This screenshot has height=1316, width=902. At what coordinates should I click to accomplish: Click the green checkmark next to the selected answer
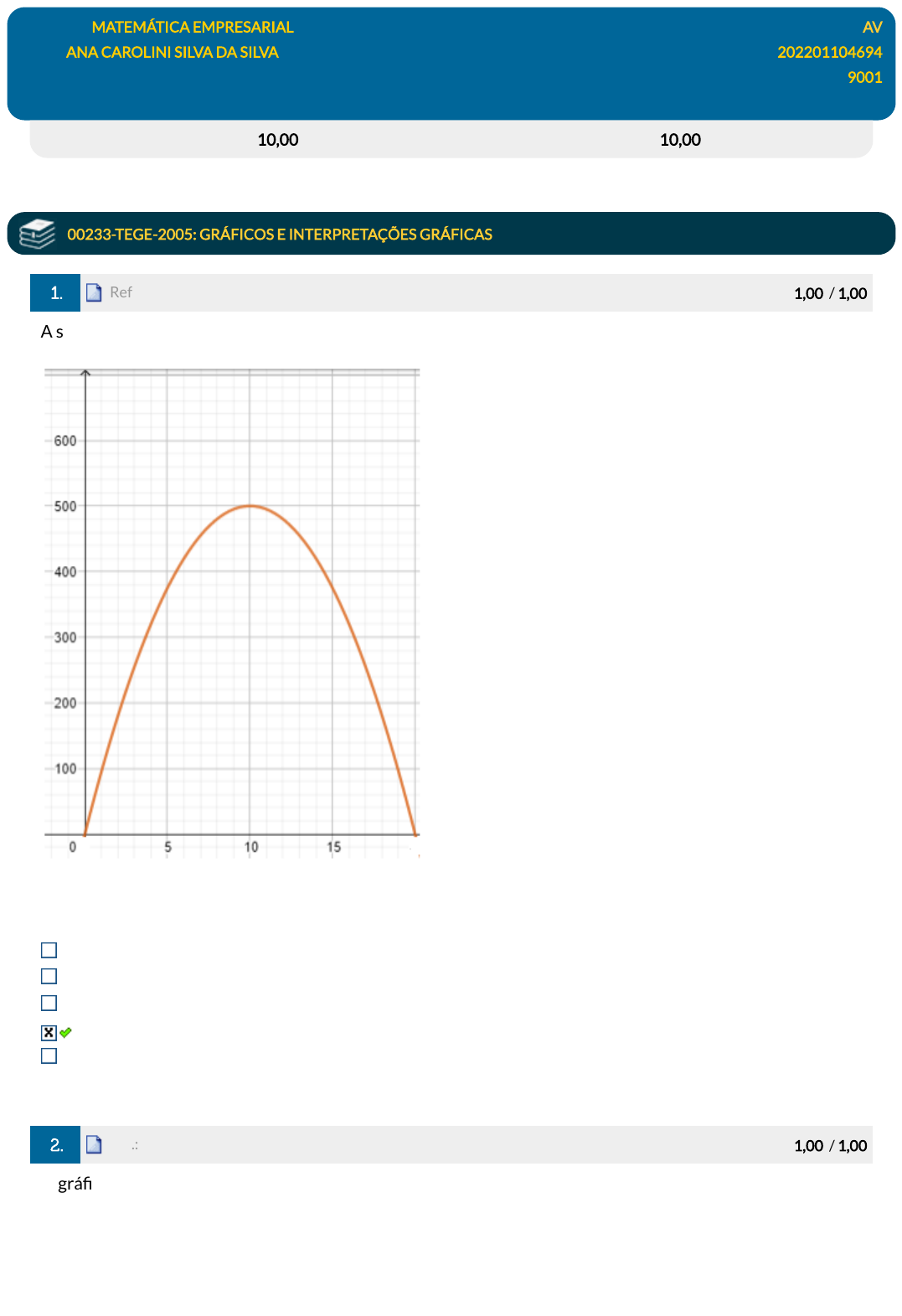(x=66, y=1032)
